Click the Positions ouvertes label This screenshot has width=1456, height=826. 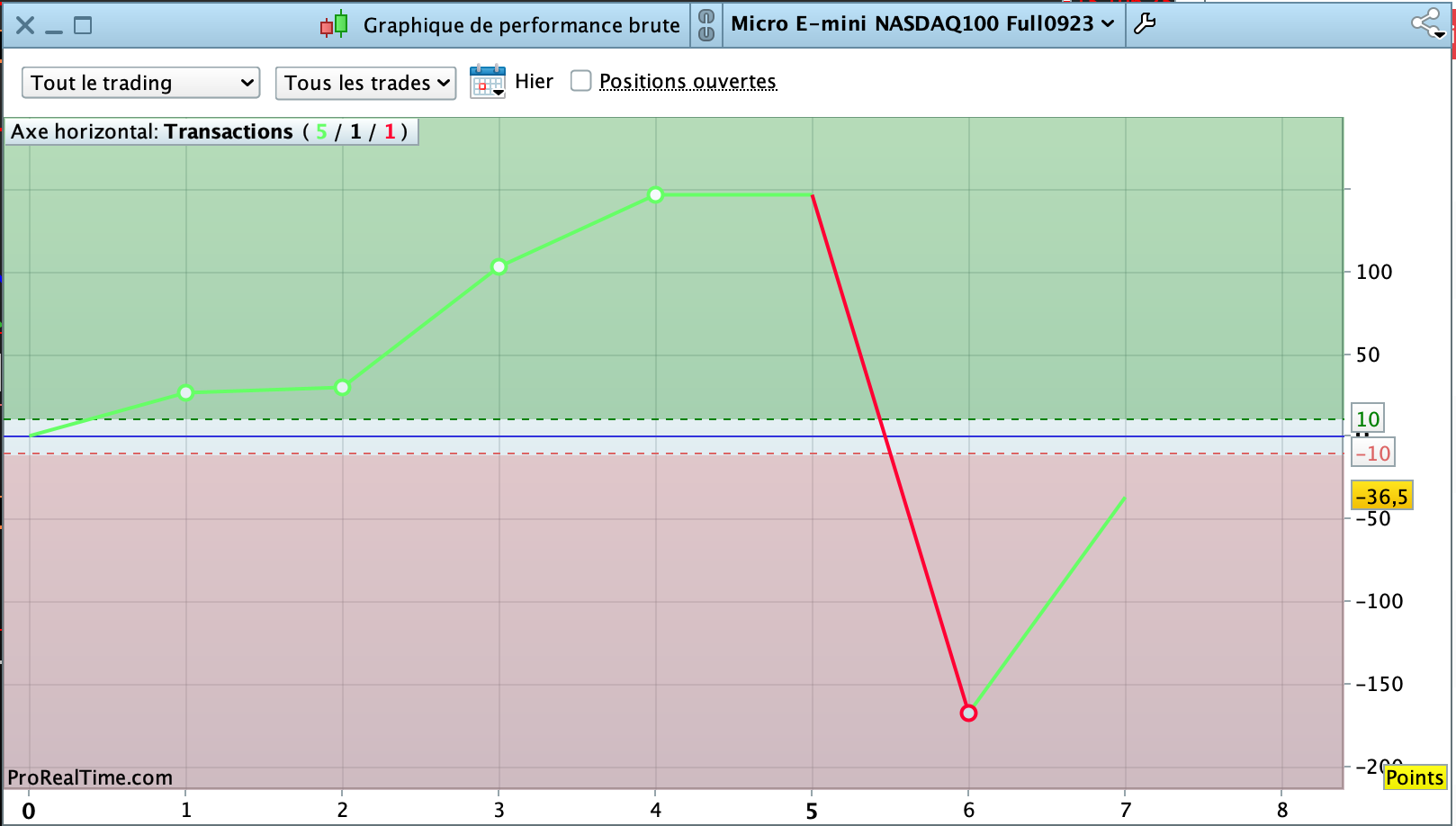click(x=688, y=82)
